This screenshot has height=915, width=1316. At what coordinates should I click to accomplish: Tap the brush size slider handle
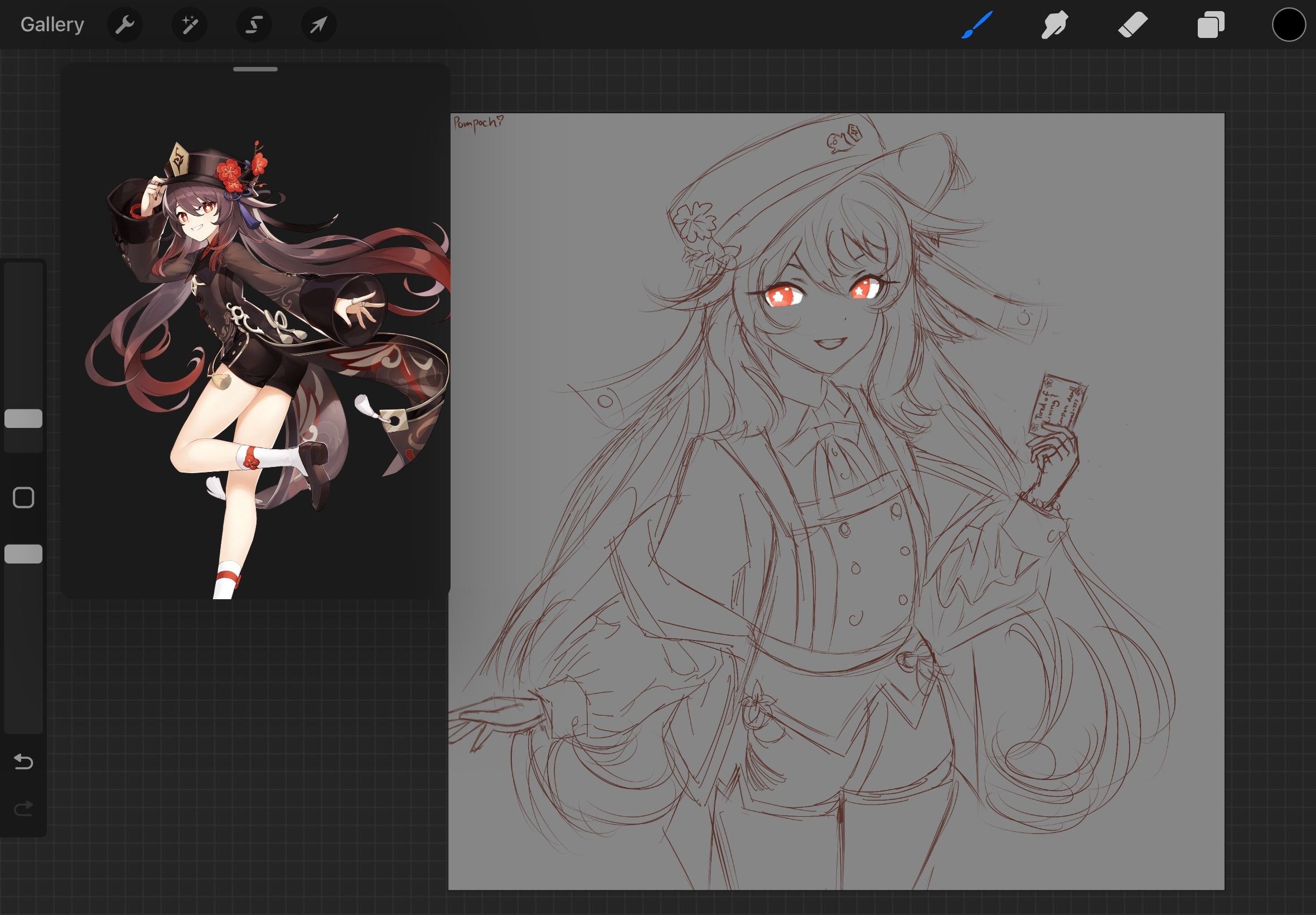click(23, 418)
